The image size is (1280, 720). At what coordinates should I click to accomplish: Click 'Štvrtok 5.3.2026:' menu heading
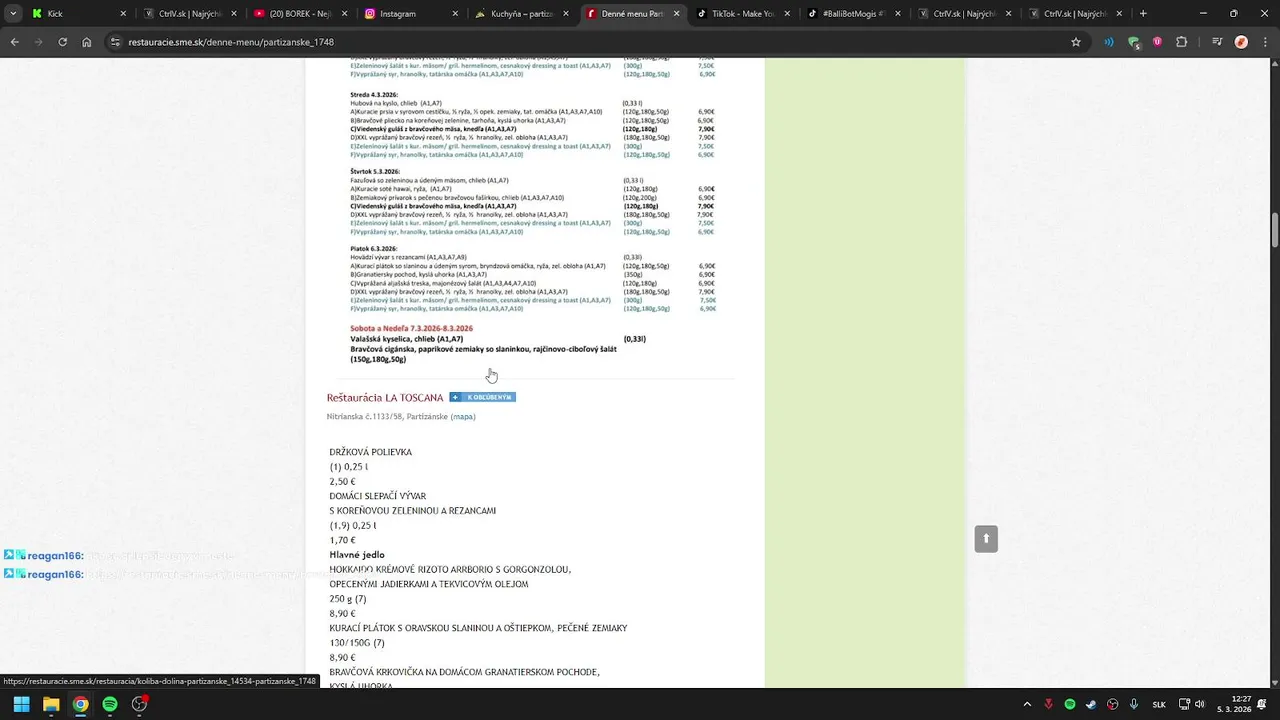375,172
